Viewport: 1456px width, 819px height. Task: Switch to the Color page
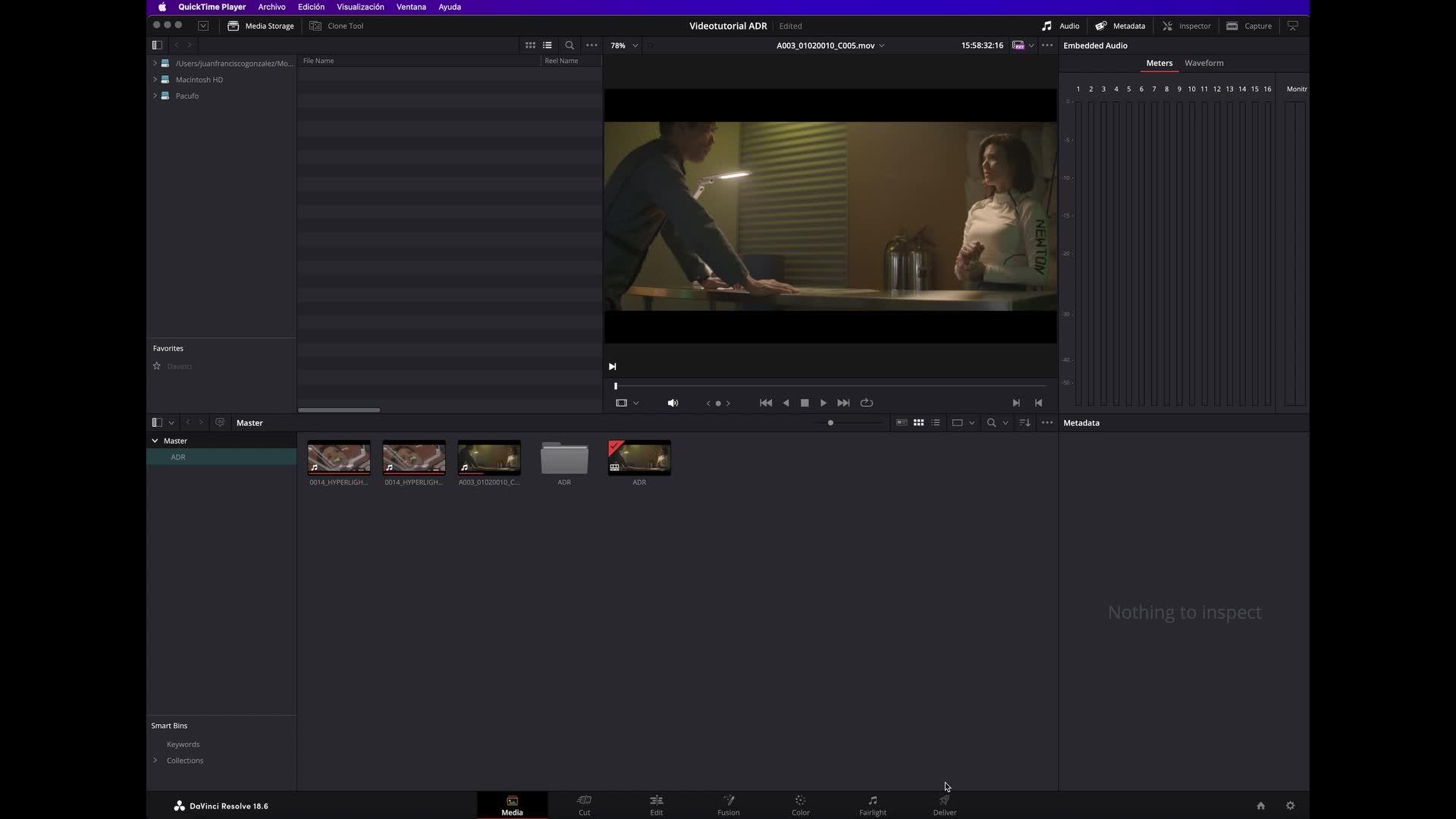800,805
